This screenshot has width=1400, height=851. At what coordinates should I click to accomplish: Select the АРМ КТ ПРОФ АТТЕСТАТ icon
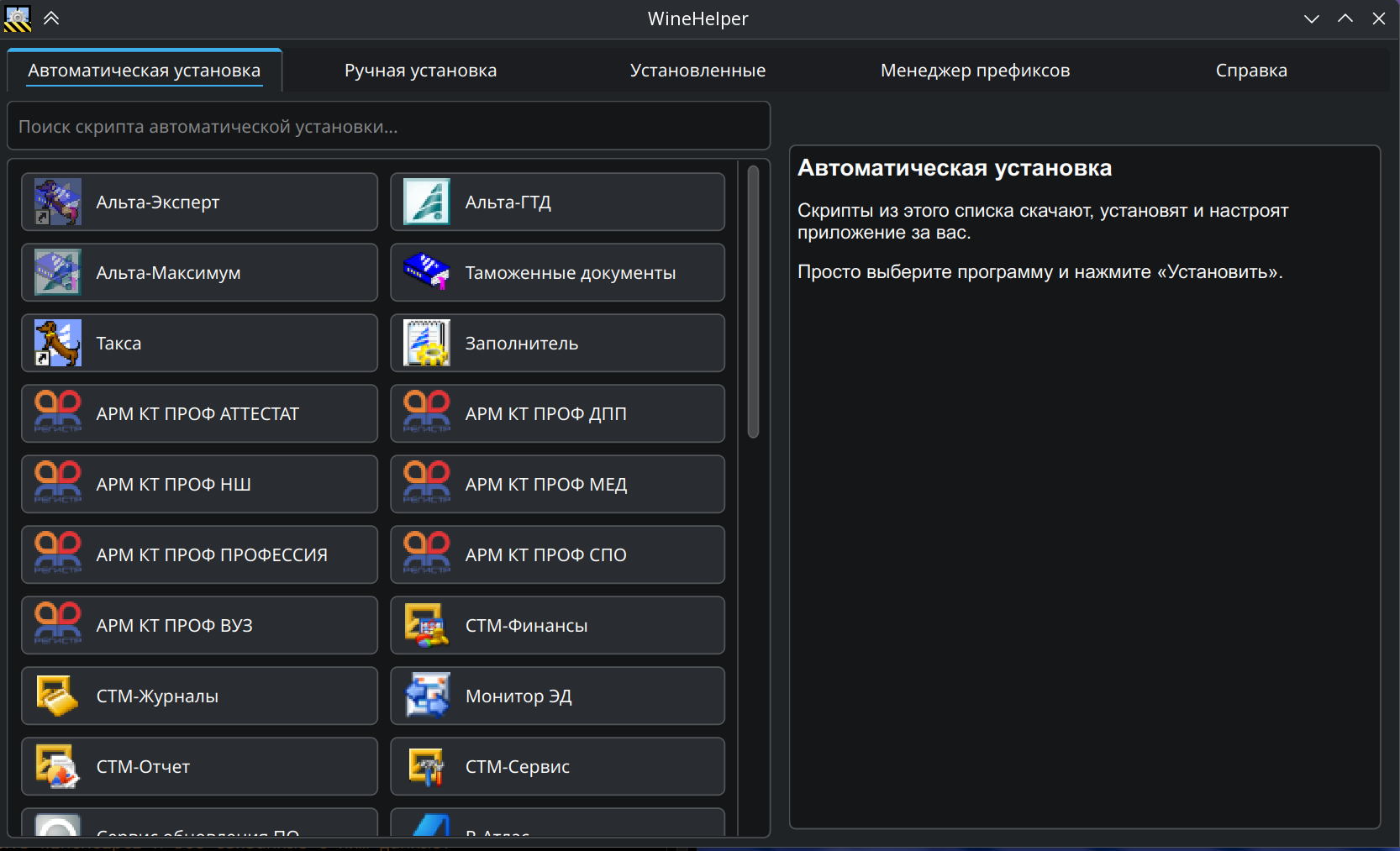click(x=56, y=413)
